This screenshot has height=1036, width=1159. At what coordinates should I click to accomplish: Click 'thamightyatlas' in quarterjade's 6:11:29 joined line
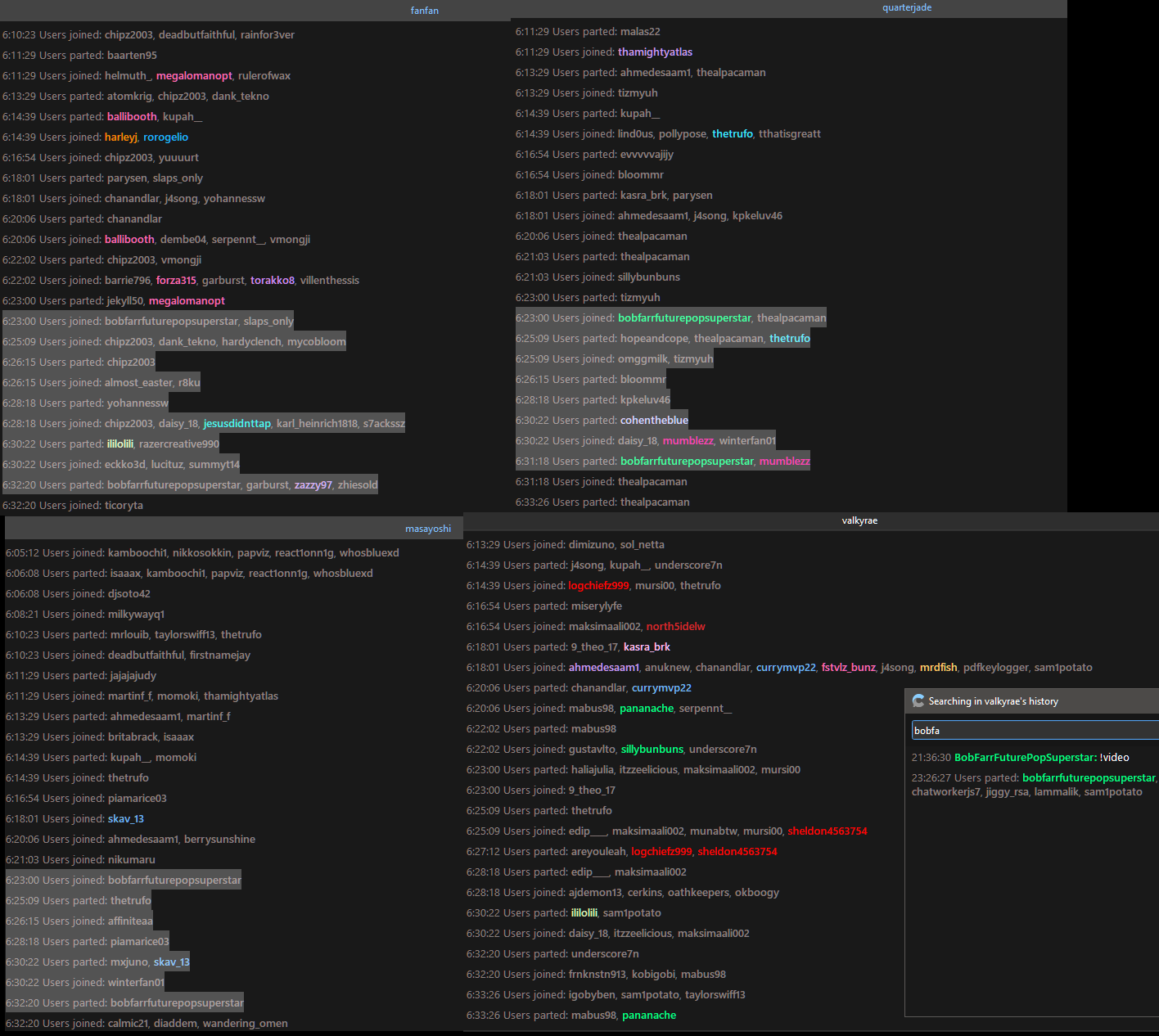(655, 52)
